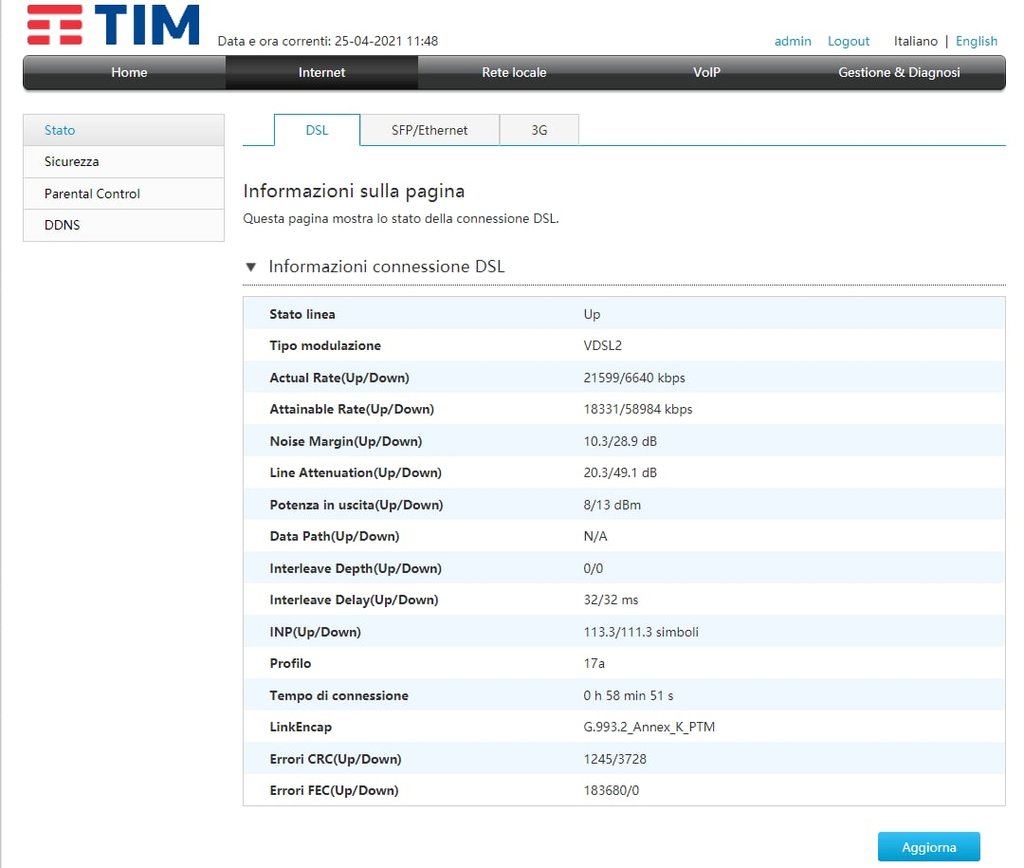Open the Rete locale menu
1024x868 pixels.
point(514,73)
